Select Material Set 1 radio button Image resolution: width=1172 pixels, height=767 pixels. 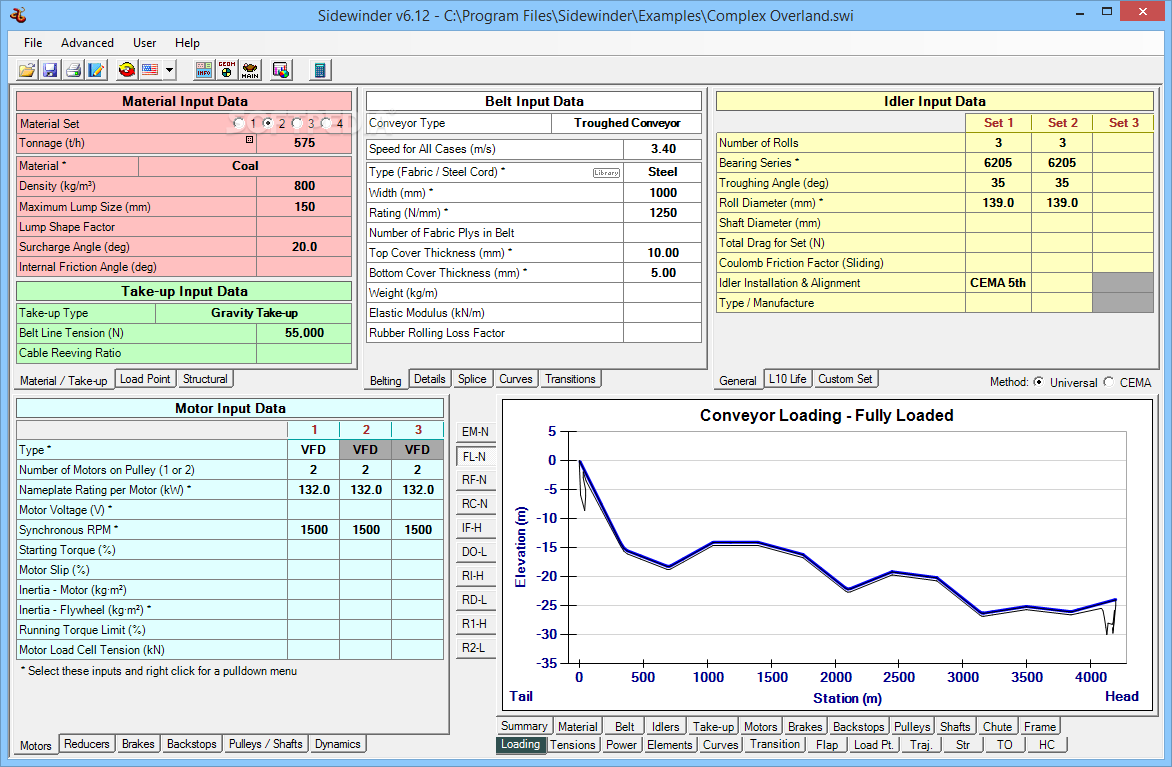(x=239, y=123)
